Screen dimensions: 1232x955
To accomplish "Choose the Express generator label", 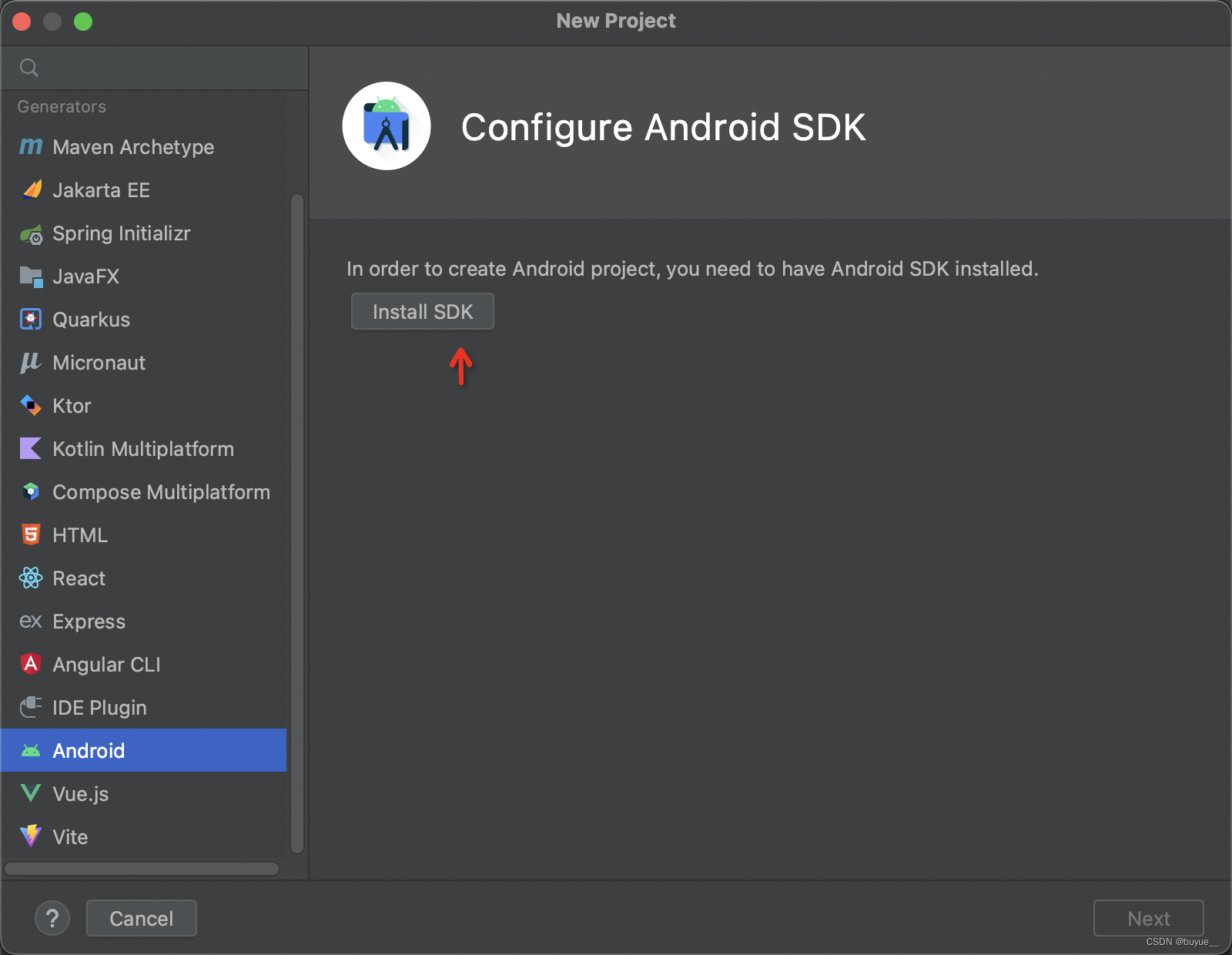I will 89,622.
